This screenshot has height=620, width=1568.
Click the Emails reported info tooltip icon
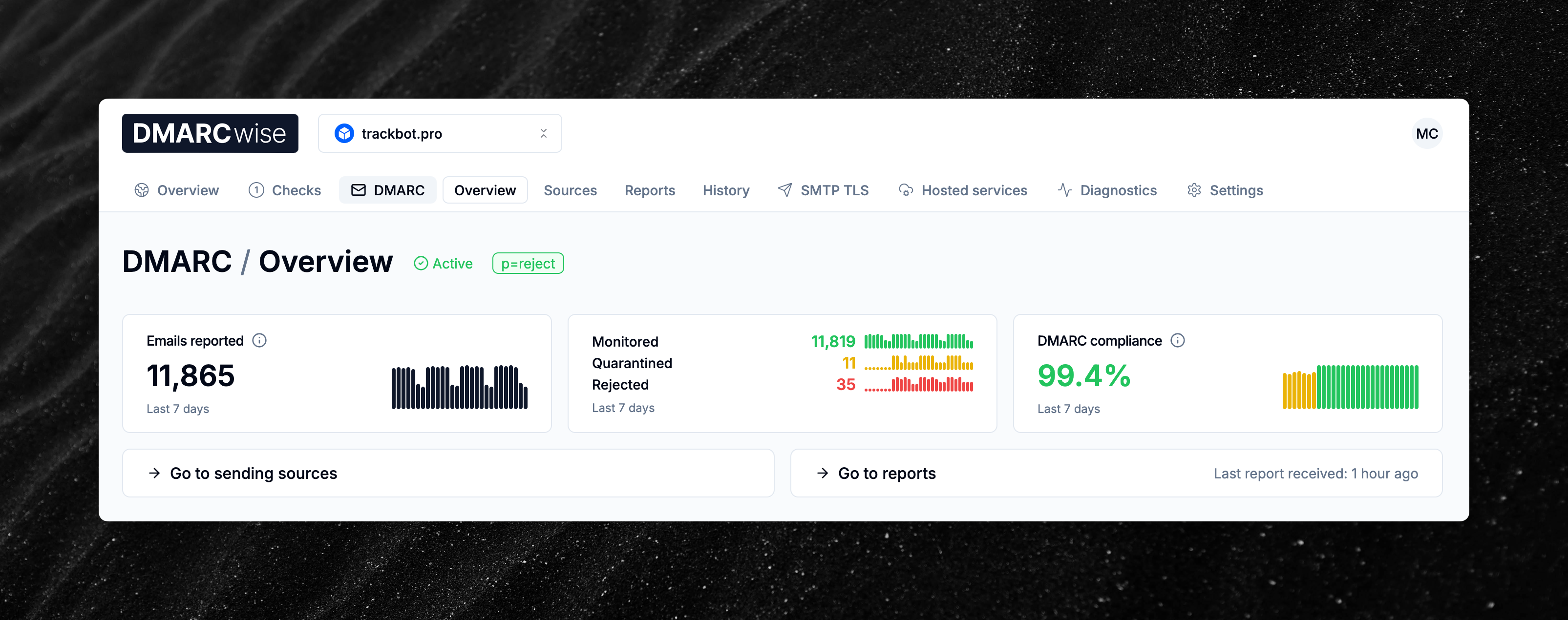click(x=260, y=340)
